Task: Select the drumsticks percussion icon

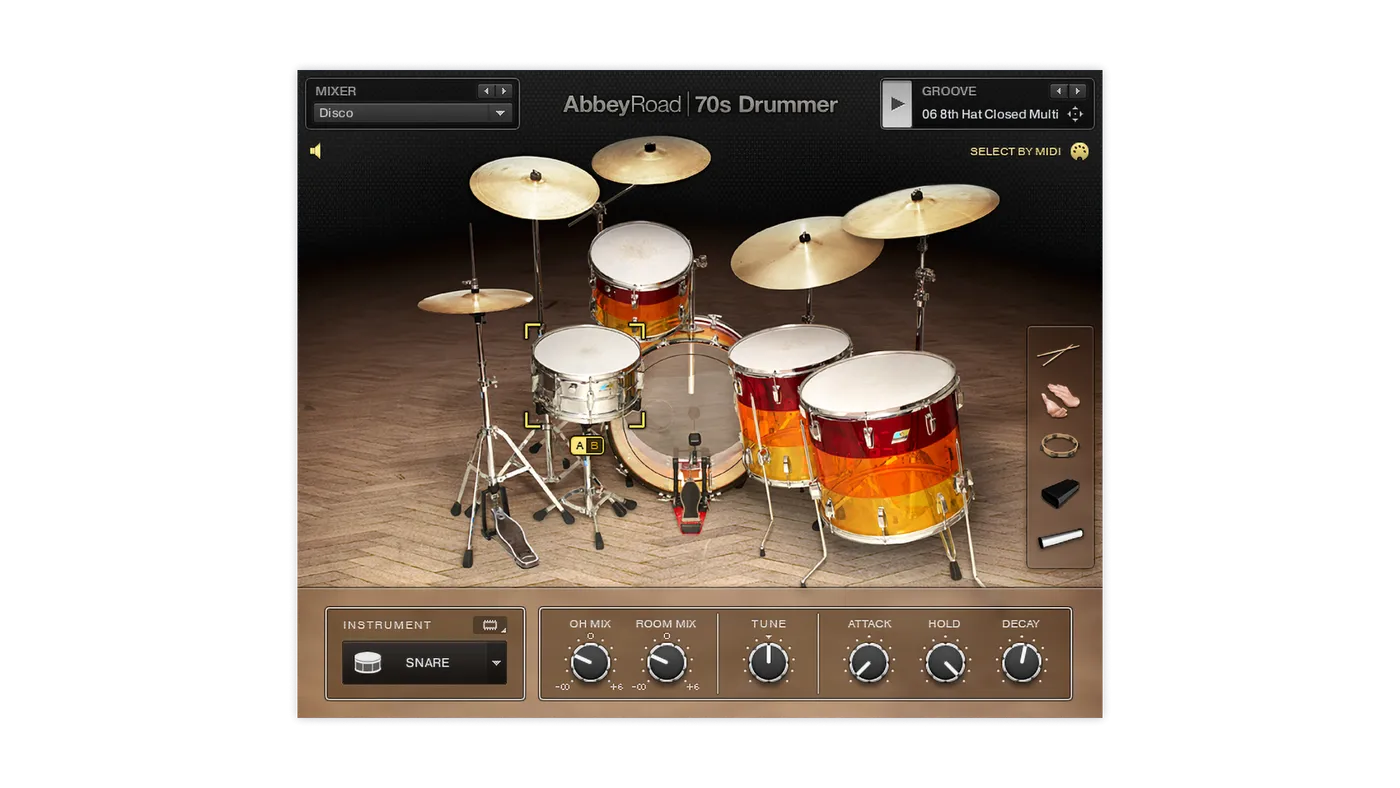Action: pos(1058,354)
